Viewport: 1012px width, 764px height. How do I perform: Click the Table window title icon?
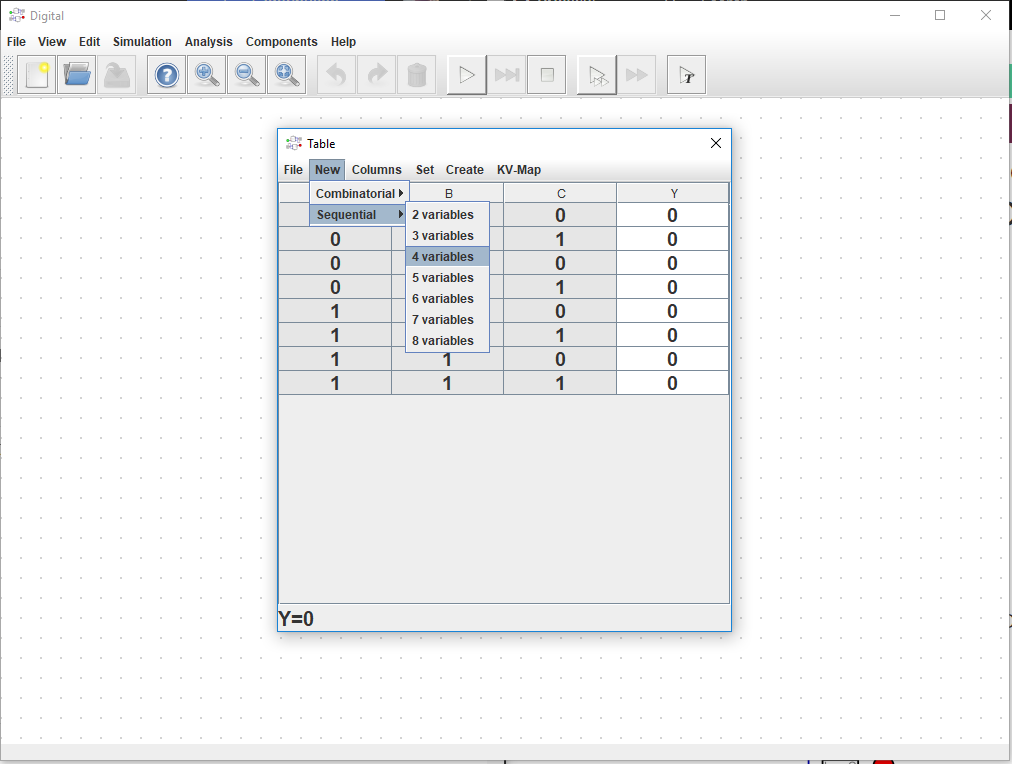(294, 143)
